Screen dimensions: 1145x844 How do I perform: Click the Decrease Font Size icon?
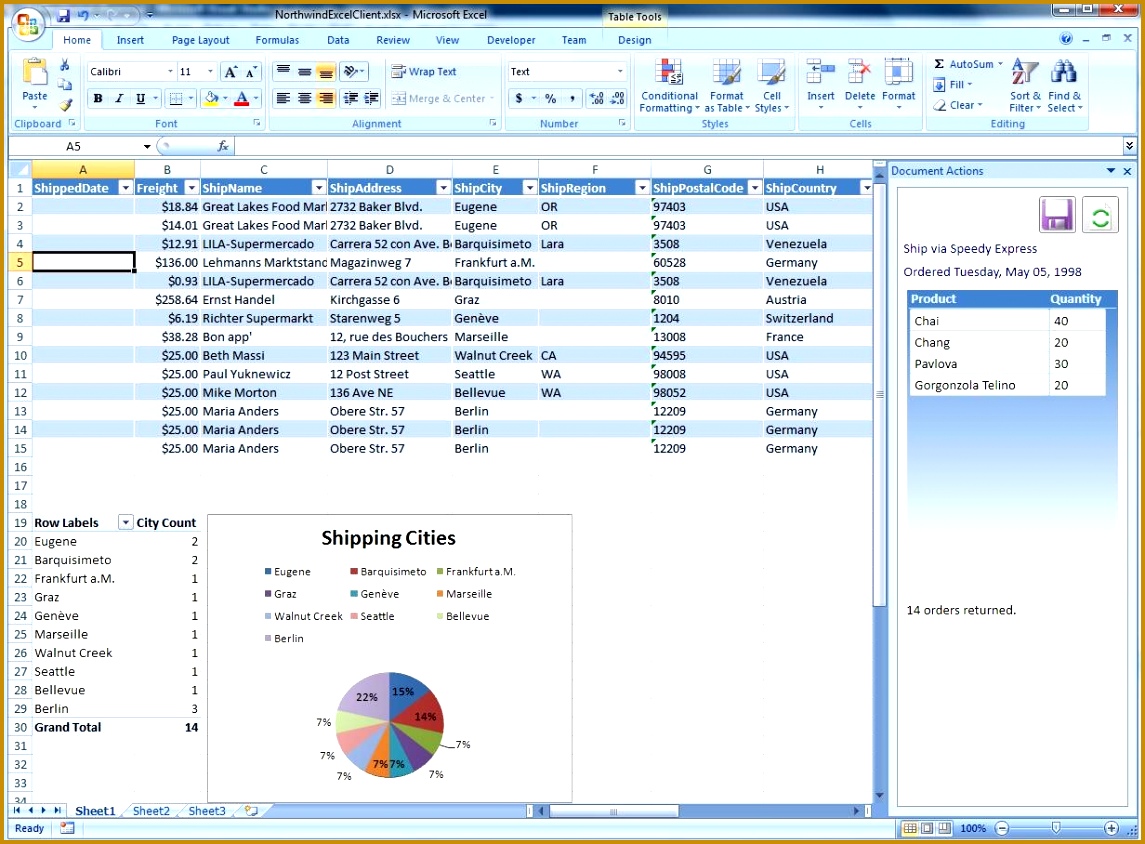click(250, 72)
